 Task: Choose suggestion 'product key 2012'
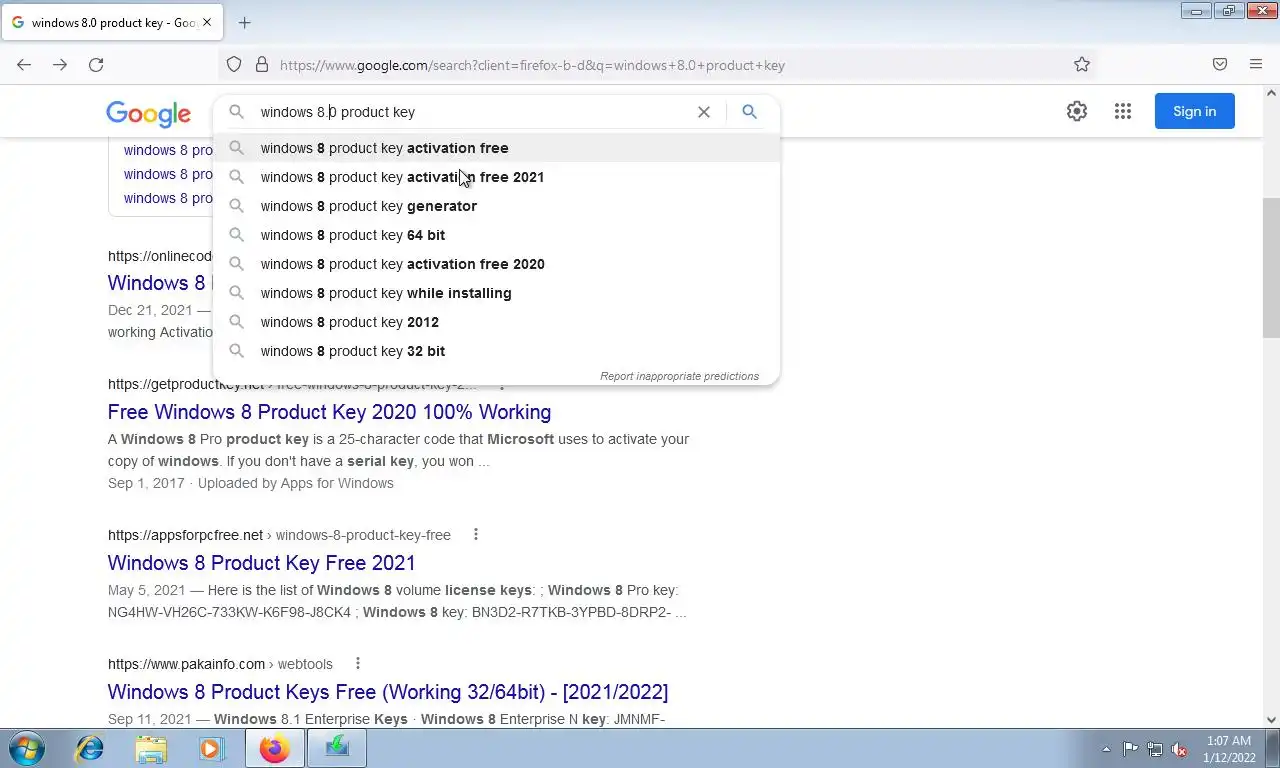point(497,322)
